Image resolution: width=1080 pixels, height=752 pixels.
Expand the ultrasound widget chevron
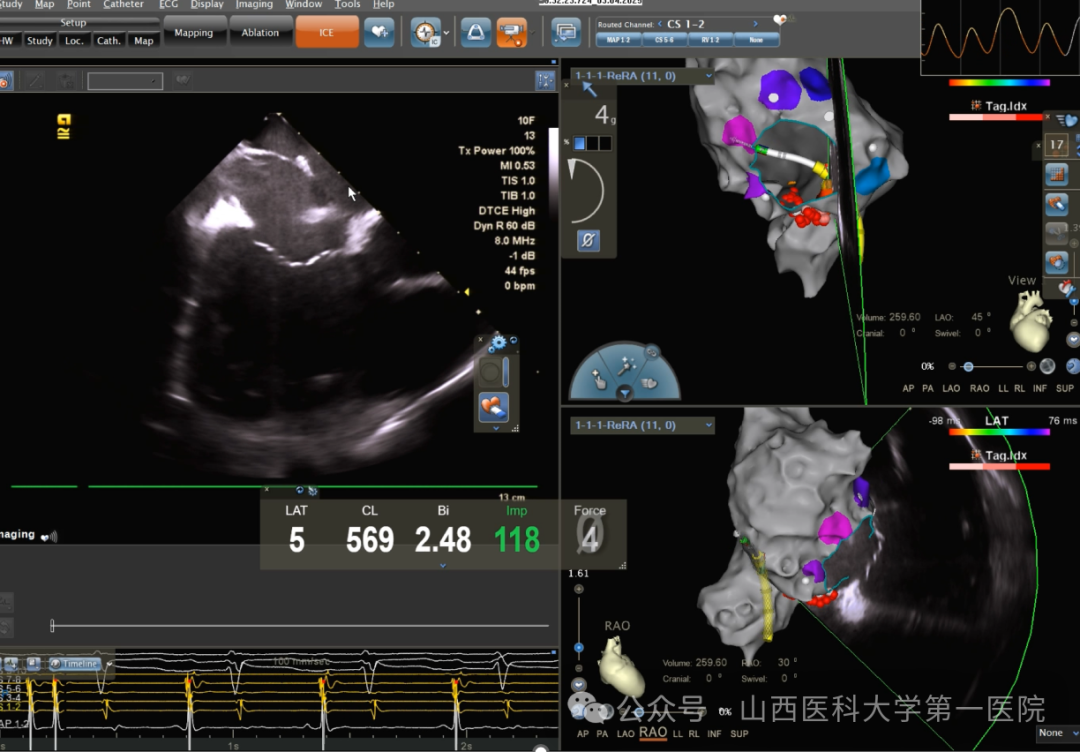click(x=496, y=428)
